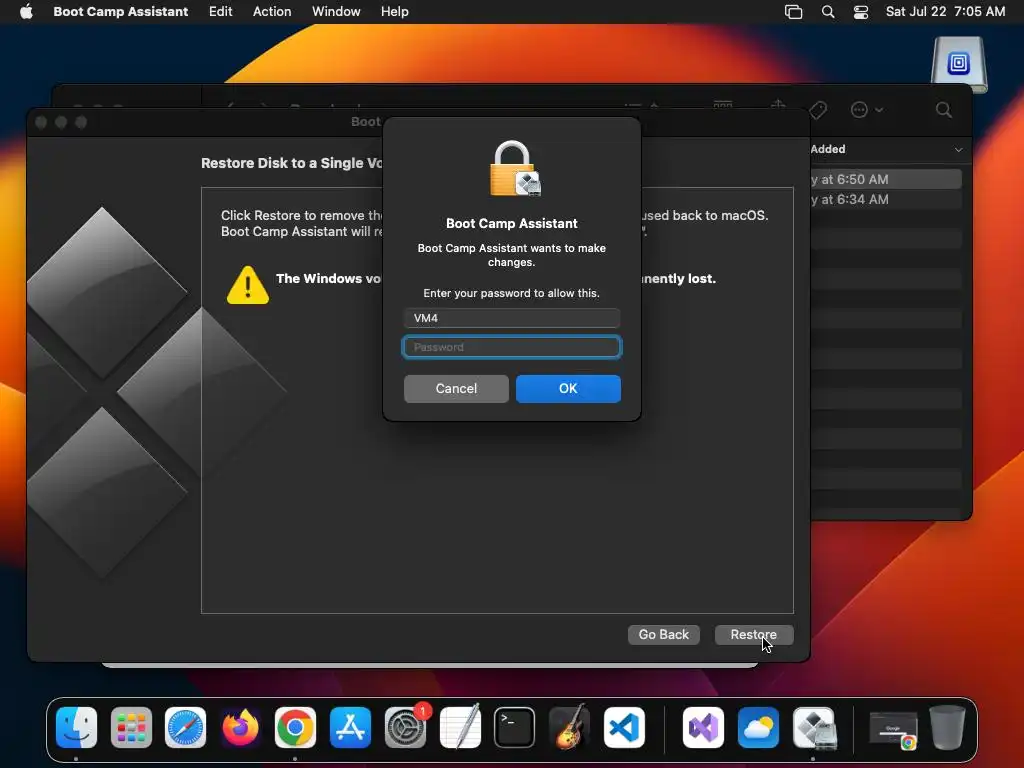The image size is (1024, 768).
Task: Launch Visual Studio from the Dock
Action: (703, 728)
